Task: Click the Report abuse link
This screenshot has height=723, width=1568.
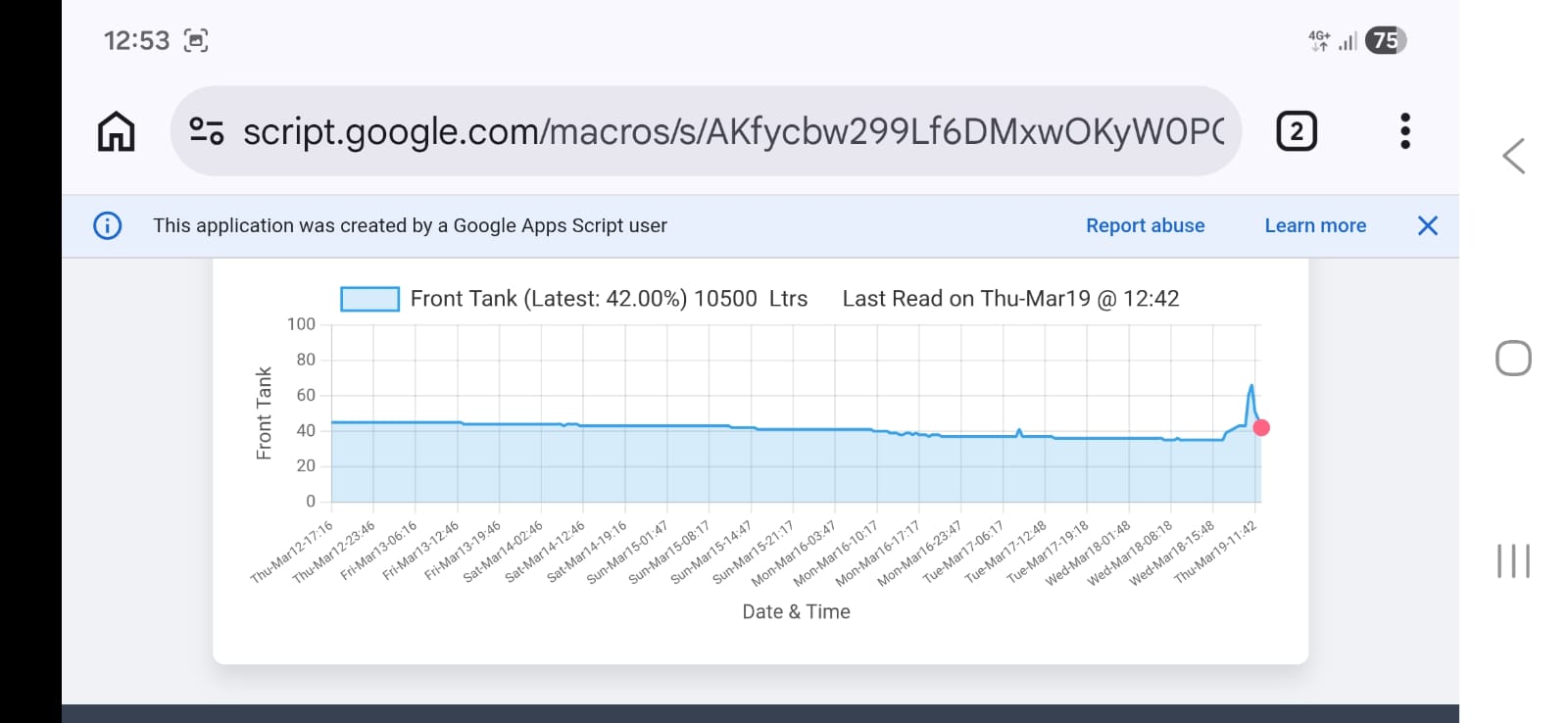Action: click(1145, 226)
